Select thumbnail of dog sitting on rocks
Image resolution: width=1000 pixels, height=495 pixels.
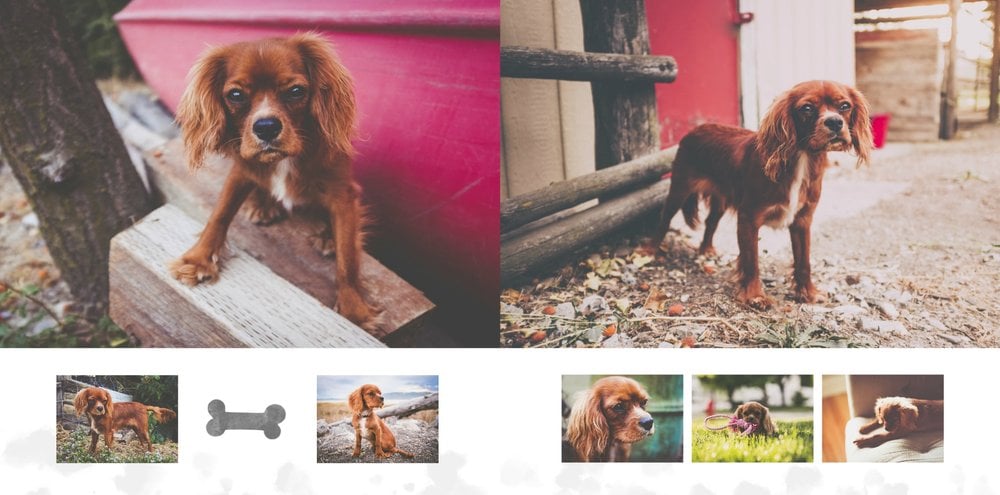pyautogui.click(x=378, y=418)
